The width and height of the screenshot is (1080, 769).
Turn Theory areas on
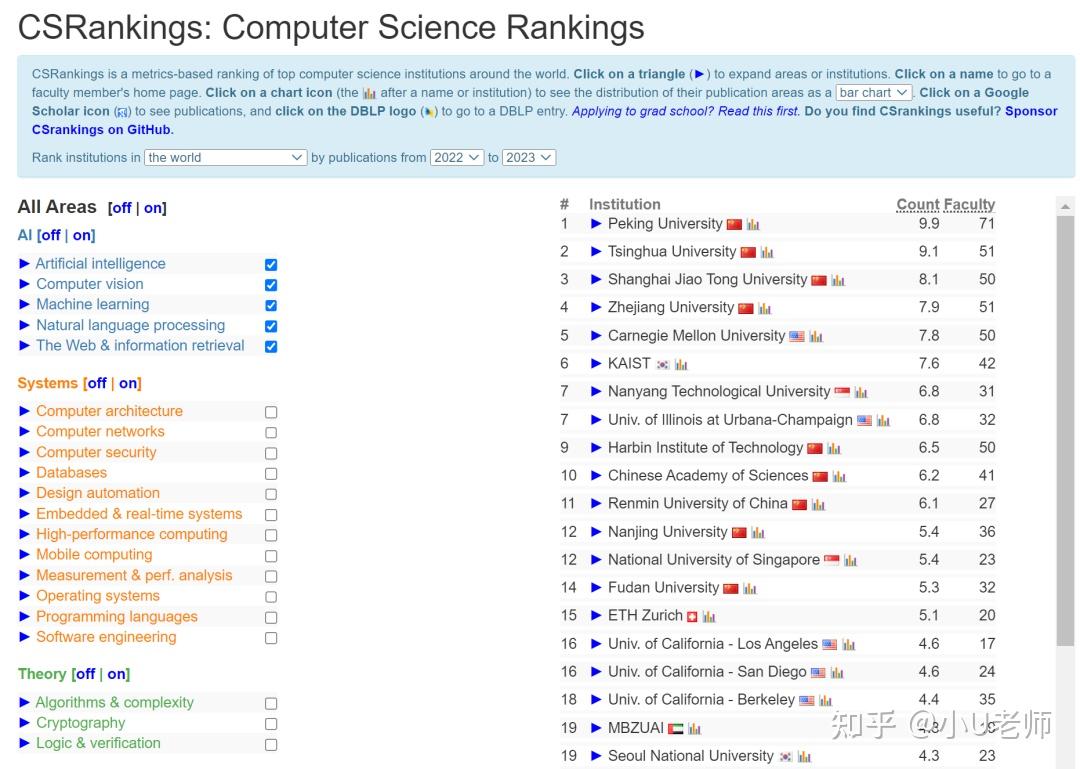pyautogui.click(x=117, y=674)
